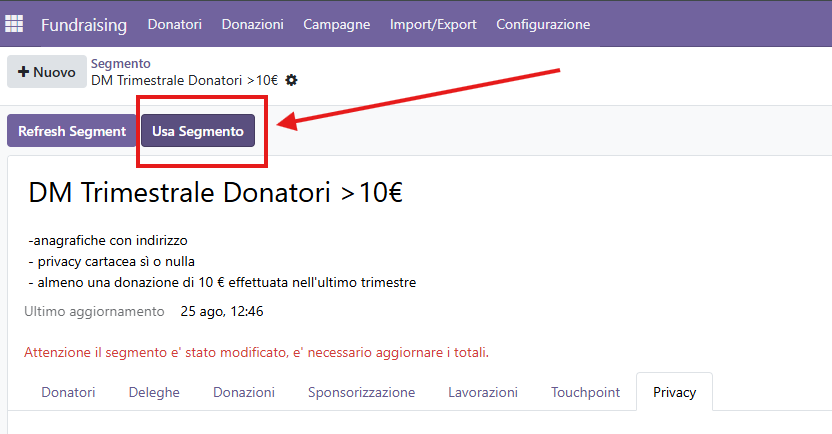Expand the Configurazione menu

click(x=543, y=24)
